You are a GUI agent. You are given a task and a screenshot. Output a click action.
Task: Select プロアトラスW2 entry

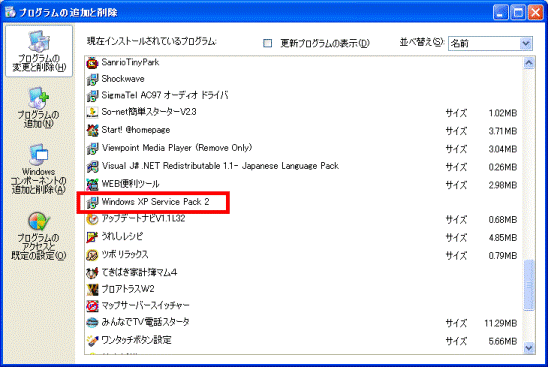point(128,289)
